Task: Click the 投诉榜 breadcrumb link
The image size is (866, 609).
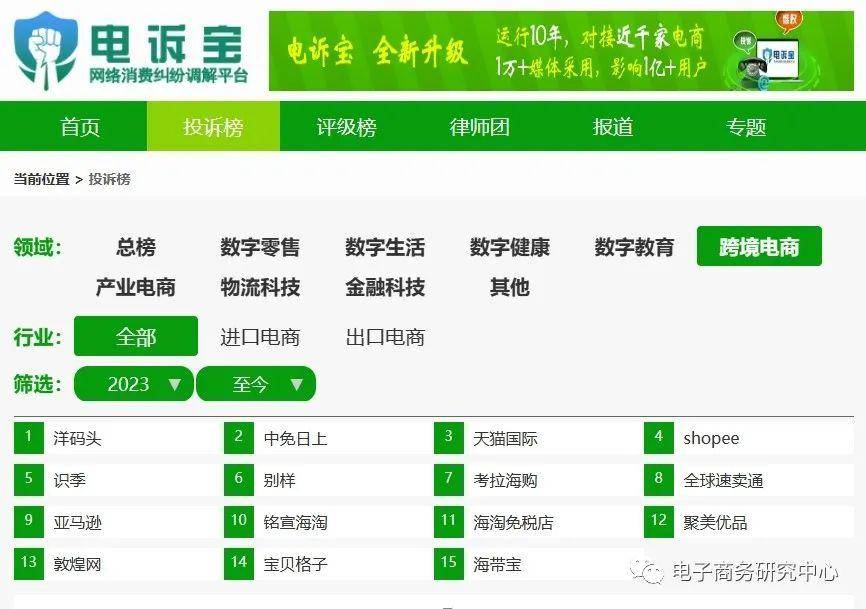Action: (109, 179)
